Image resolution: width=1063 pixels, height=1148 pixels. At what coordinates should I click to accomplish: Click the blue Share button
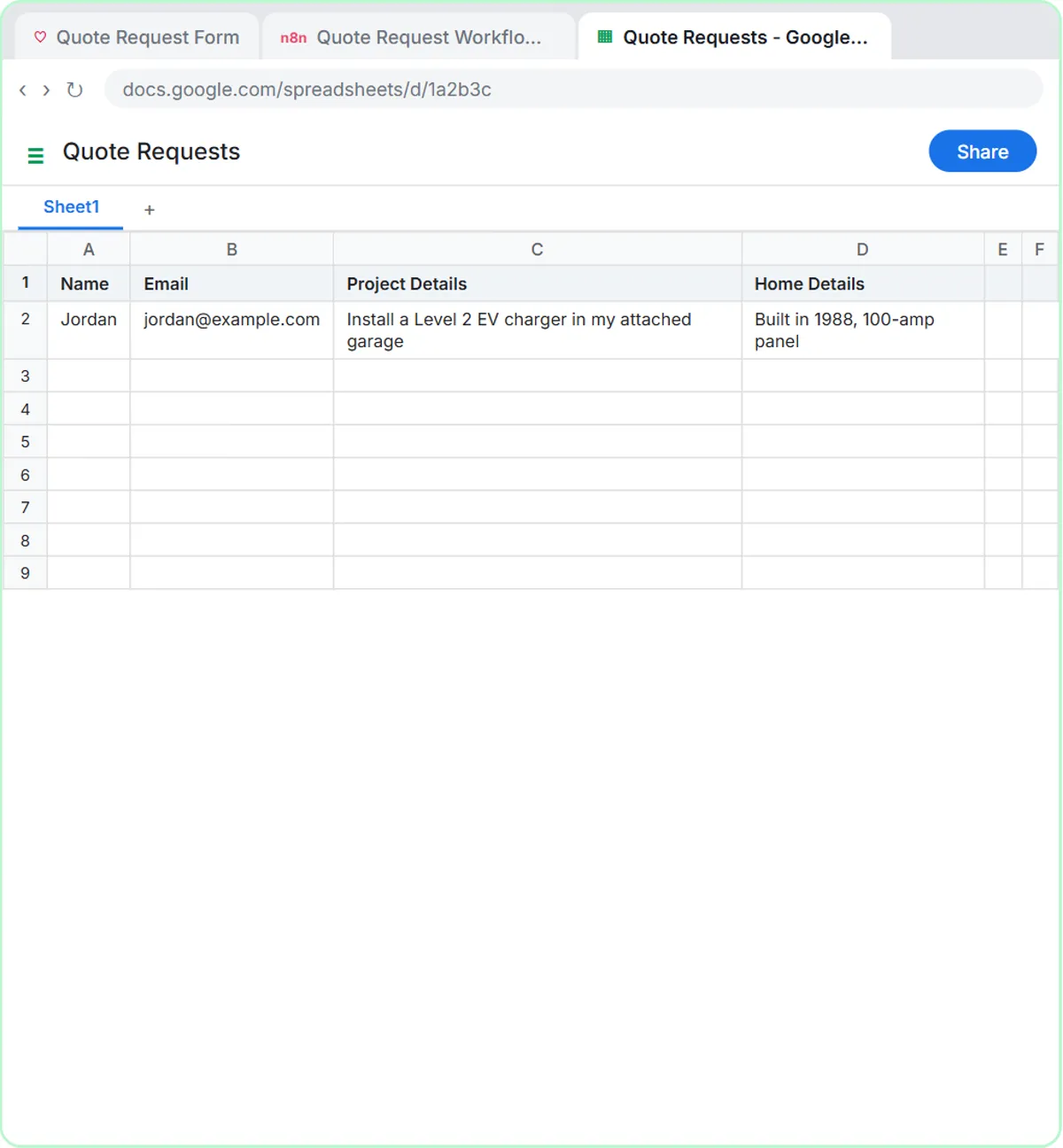point(982,151)
